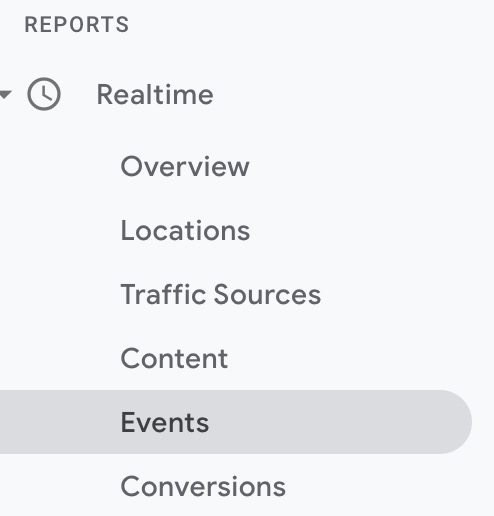Open the Realtime Overview report
Screen dimensions: 494x516
pos(185,166)
